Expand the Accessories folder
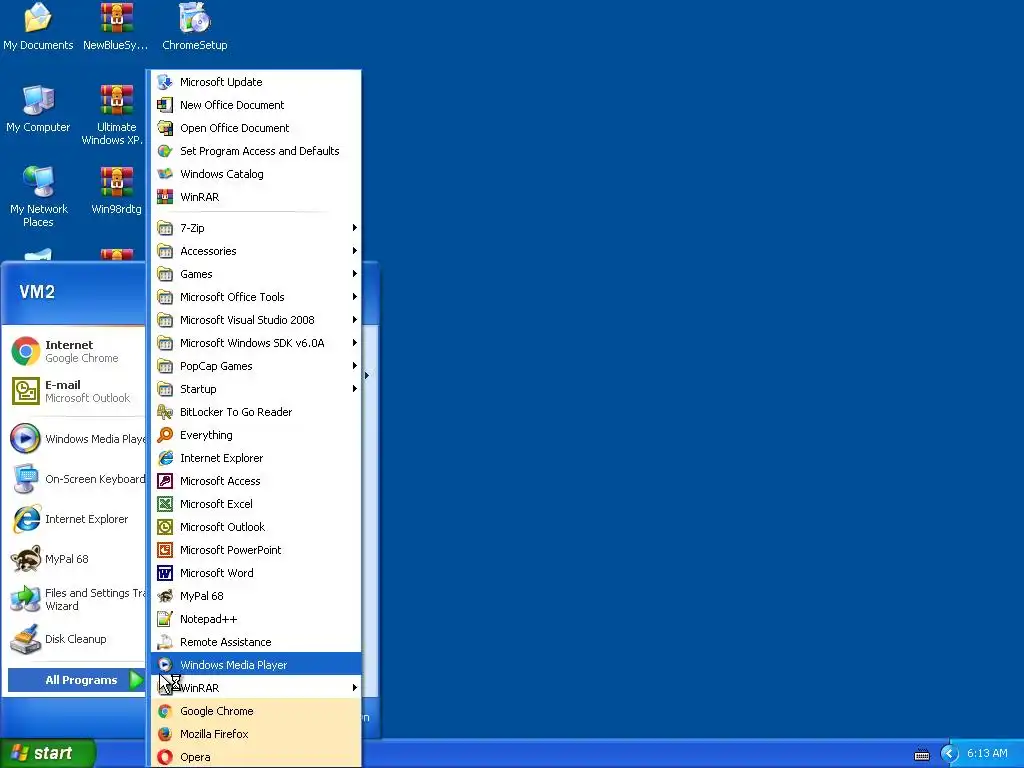Viewport: 1024px width, 768px height. [x=256, y=251]
